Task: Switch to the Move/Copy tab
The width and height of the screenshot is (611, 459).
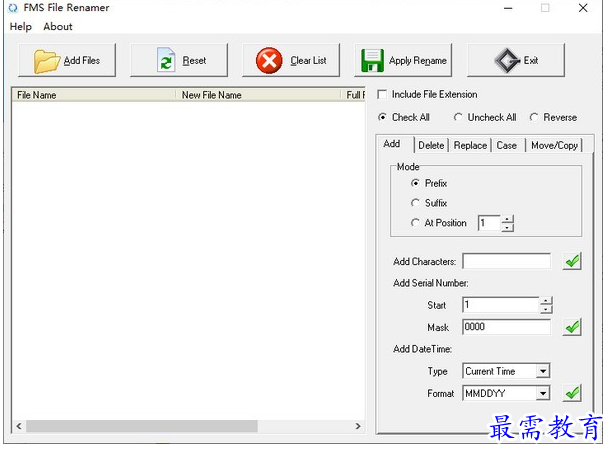Action: (x=554, y=145)
